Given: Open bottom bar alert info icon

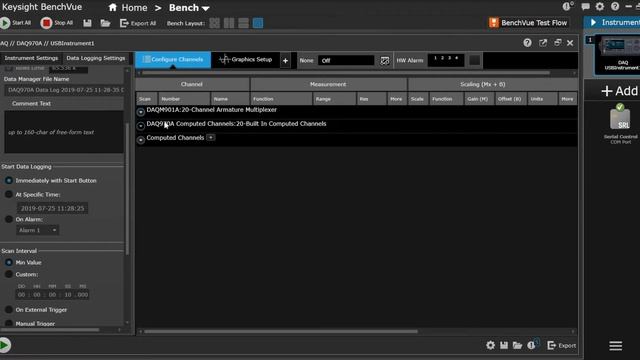Looking at the screenshot, I should point(532,345).
